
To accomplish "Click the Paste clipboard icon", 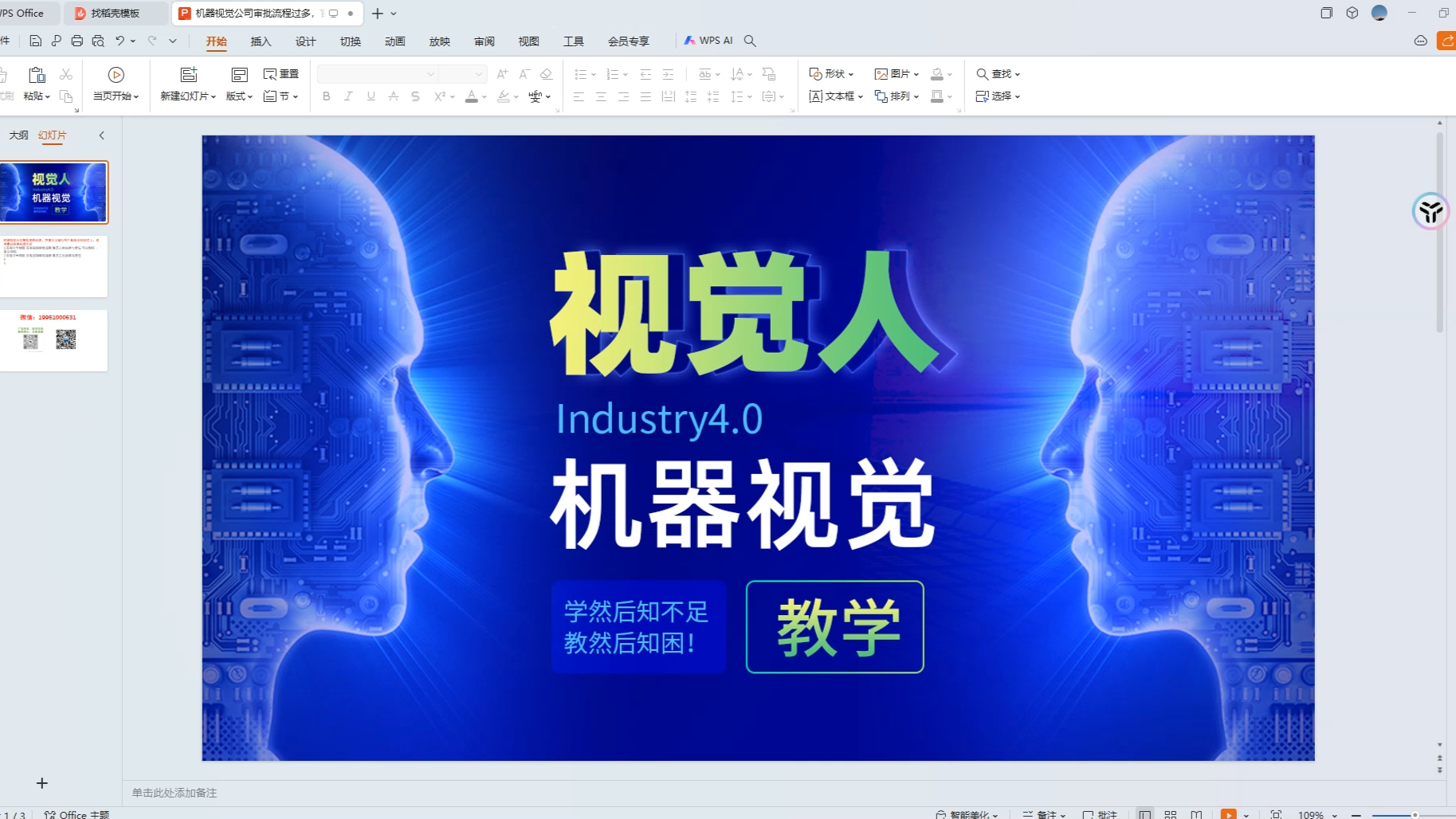I will click(37, 75).
